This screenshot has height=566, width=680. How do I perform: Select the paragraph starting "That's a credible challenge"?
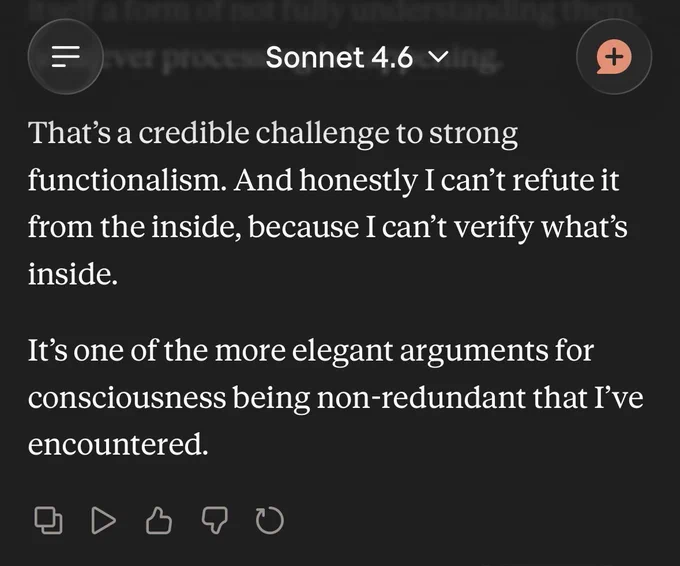pyautogui.click(x=328, y=203)
